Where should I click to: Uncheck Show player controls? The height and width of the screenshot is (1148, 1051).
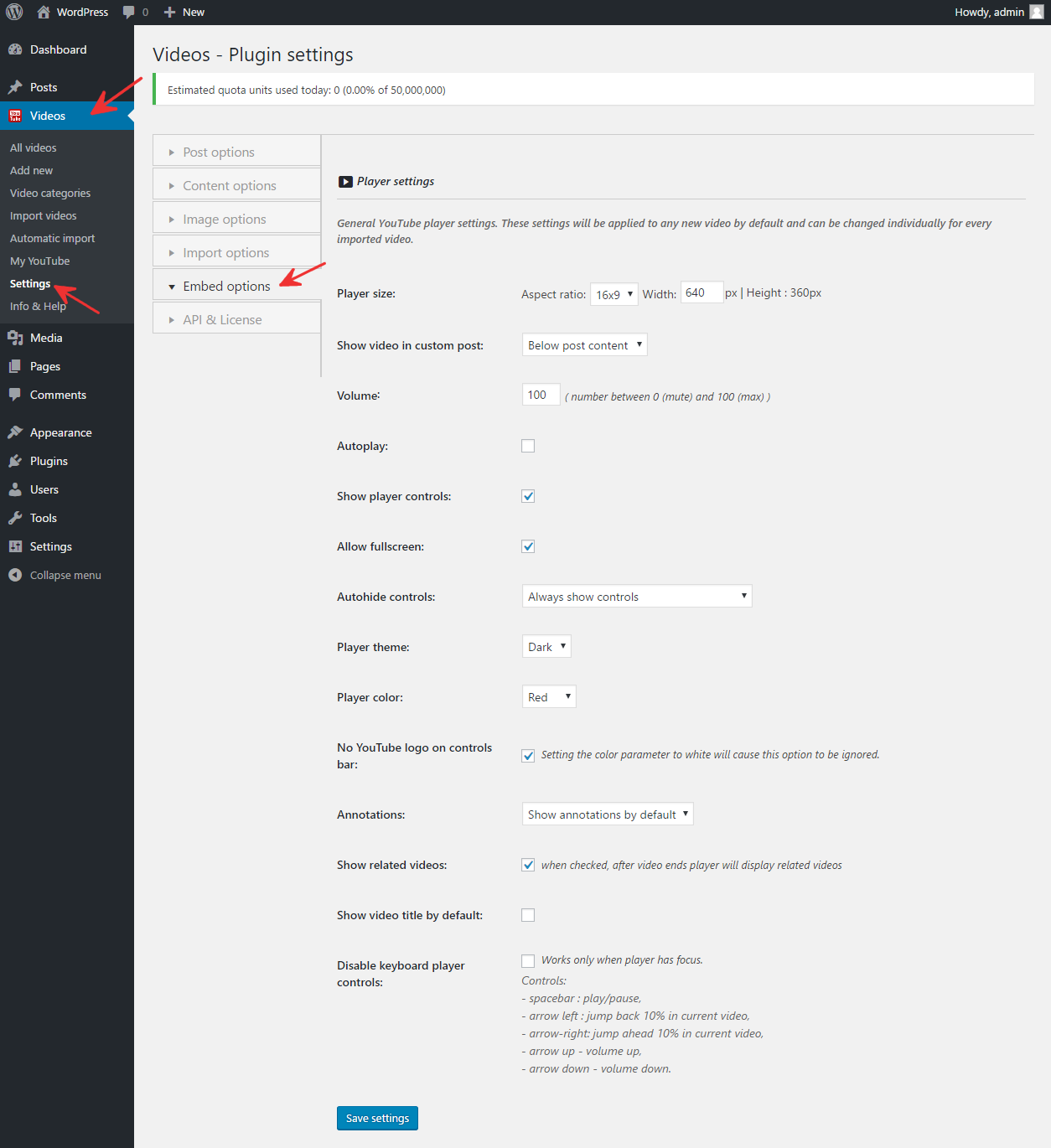click(x=527, y=495)
